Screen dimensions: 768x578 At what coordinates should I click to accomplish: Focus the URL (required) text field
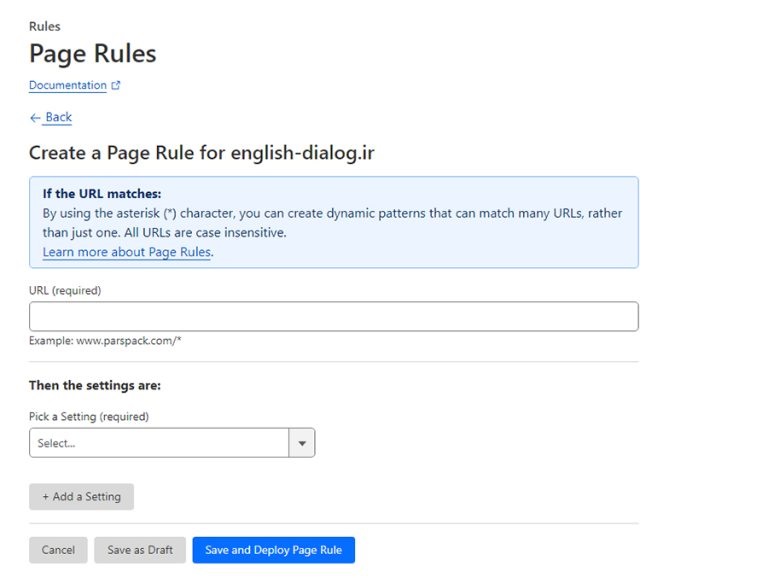coord(333,317)
